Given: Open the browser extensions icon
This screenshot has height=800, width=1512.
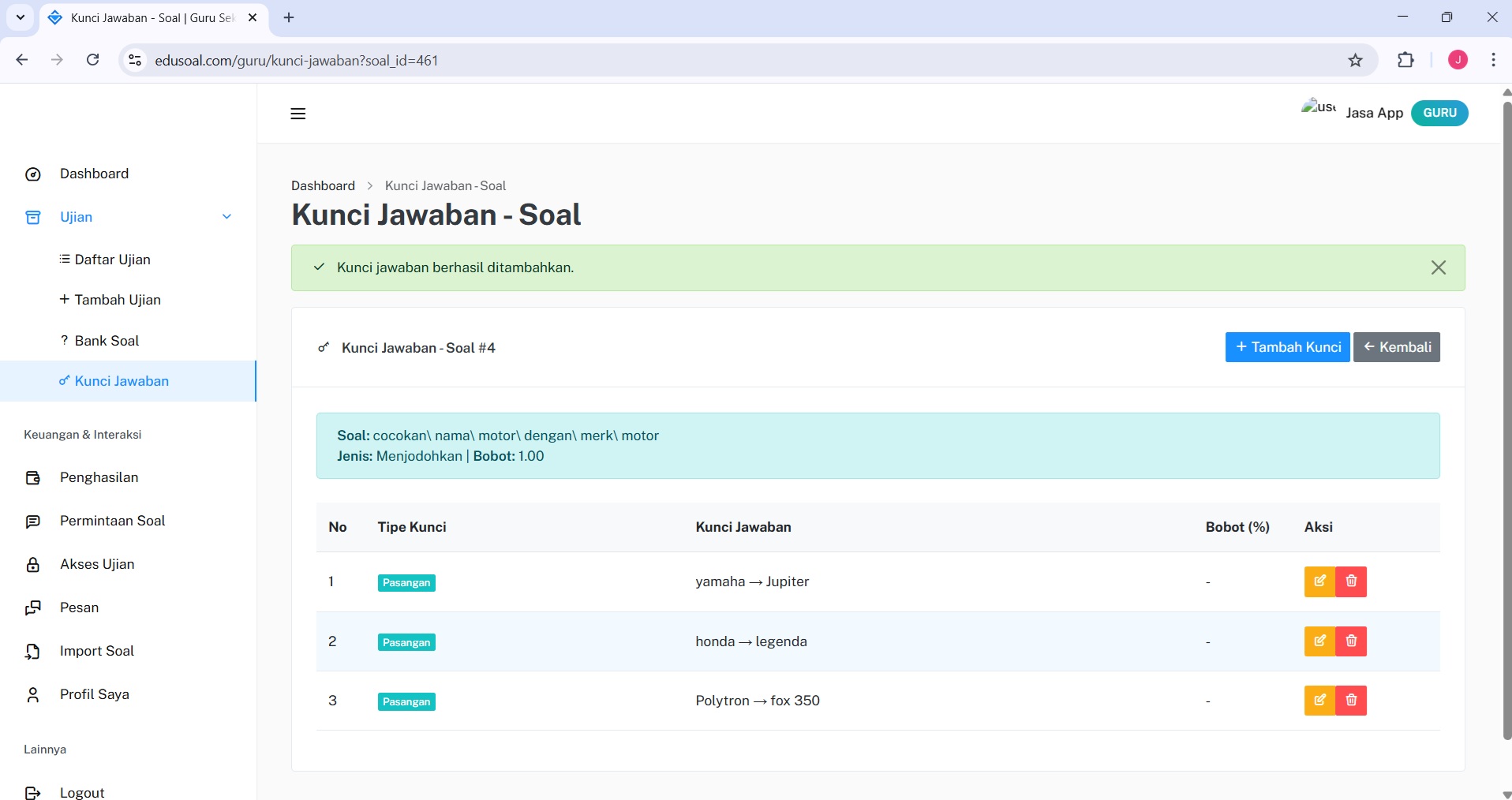Looking at the screenshot, I should [x=1405, y=60].
